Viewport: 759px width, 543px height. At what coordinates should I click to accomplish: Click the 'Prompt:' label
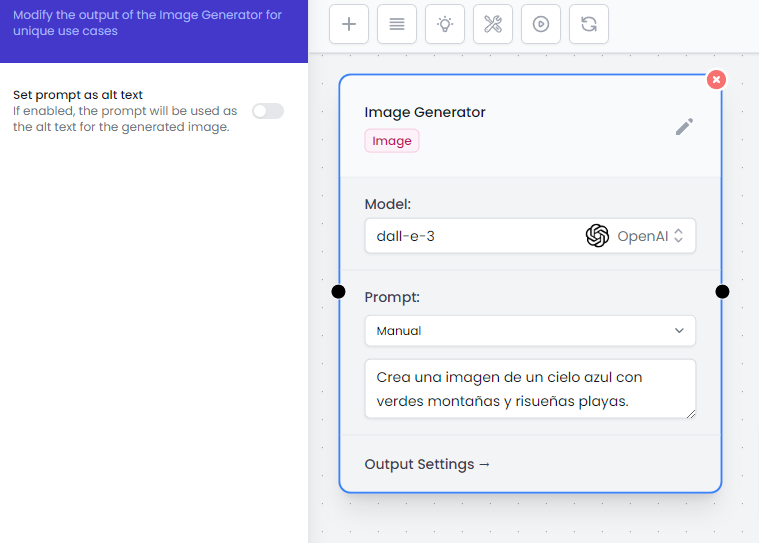[392, 297]
